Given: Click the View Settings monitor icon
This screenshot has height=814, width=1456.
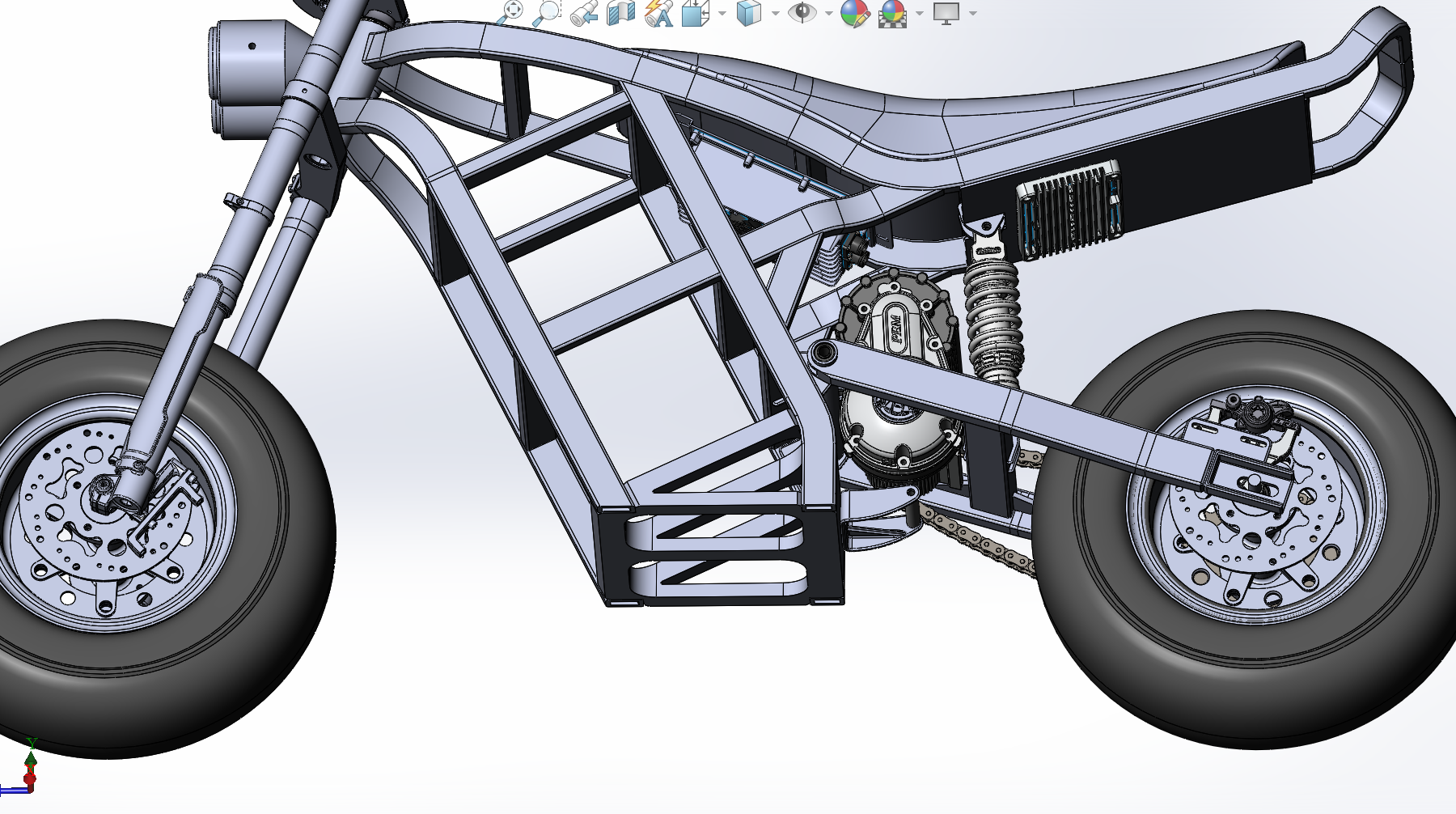Looking at the screenshot, I should (946, 13).
